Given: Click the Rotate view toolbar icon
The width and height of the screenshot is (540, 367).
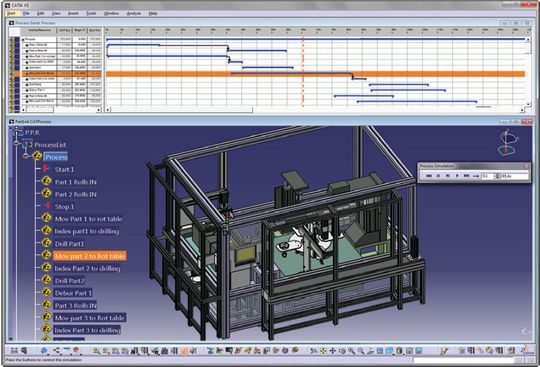Looking at the screenshot, I should pyautogui.click(x=342, y=351).
